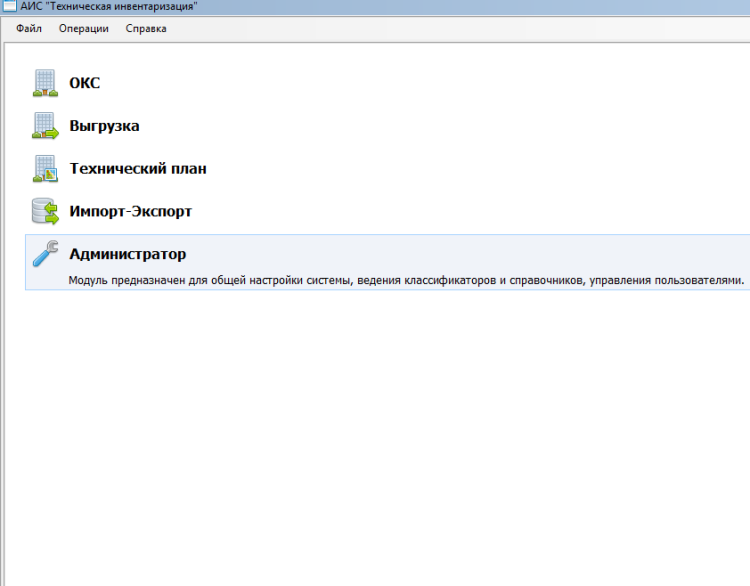Choose the Импорт-Экспорт module label
The height and width of the screenshot is (586, 750).
[130, 212]
